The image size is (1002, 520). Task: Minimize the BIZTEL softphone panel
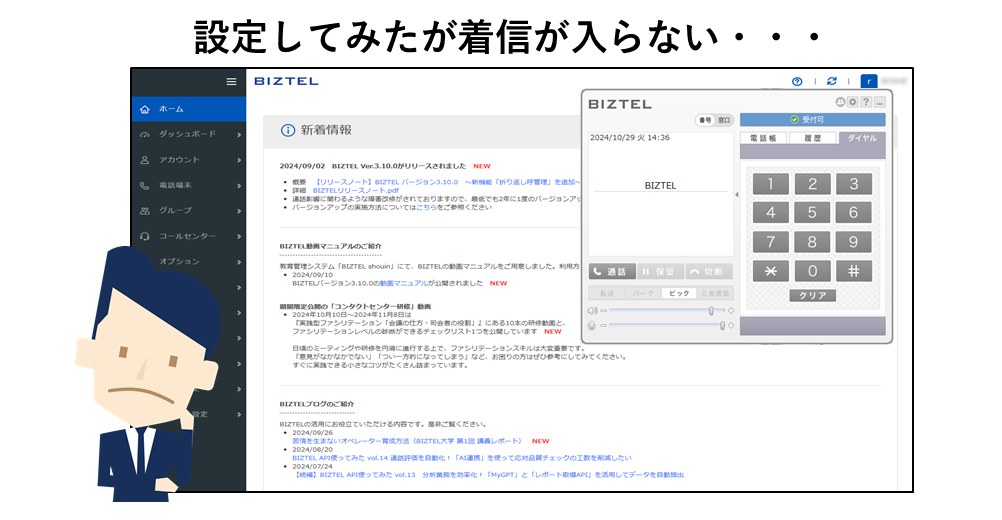(880, 102)
